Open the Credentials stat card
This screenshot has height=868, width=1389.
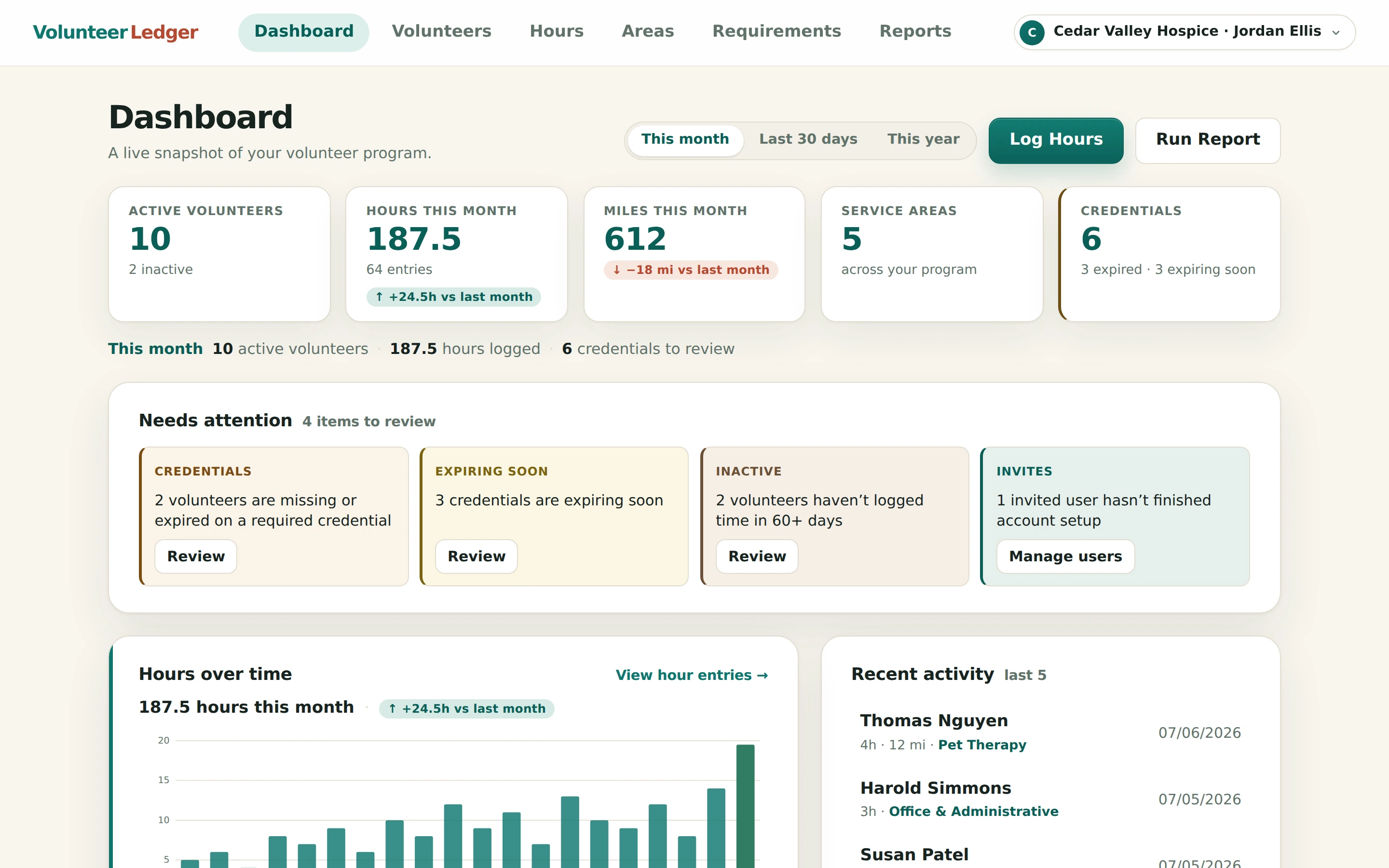coord(1169,254)
